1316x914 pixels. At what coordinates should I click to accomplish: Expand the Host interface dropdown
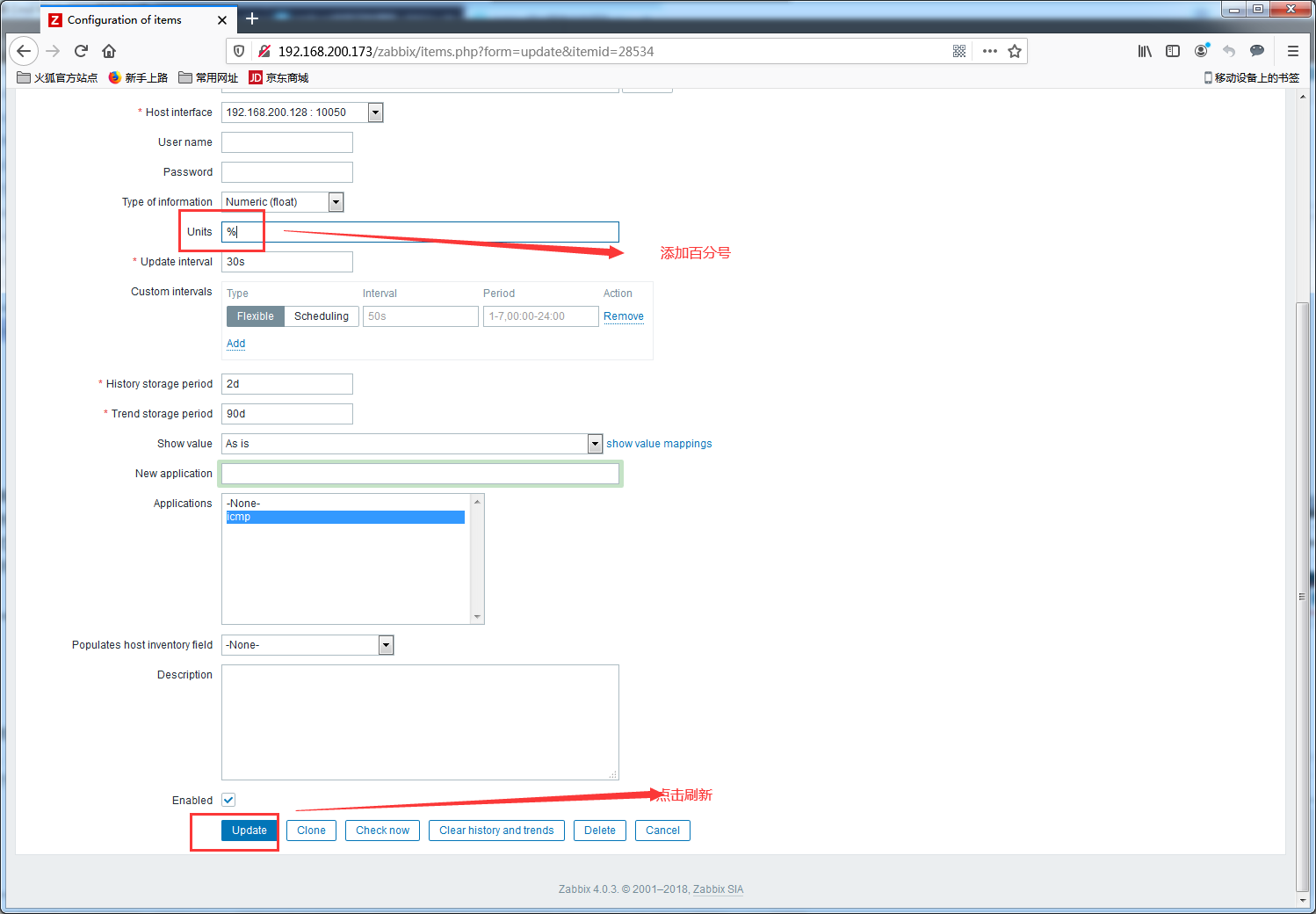point(302,112)
